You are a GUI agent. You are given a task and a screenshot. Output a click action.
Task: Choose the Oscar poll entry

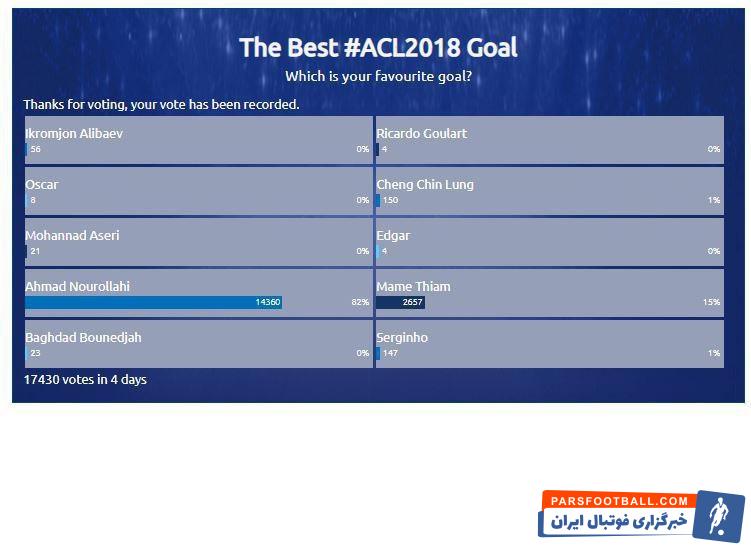tap(199, 191)
